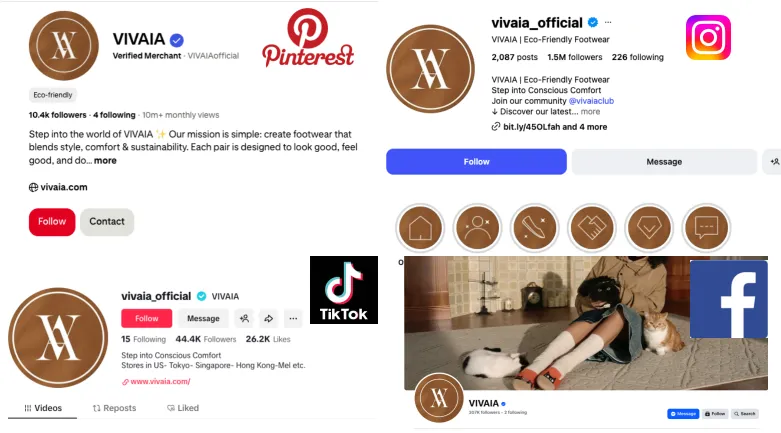Click the TikTok share arrow icon
The height and width of the screenshot is (433, 781).
(x=268, y=318)
